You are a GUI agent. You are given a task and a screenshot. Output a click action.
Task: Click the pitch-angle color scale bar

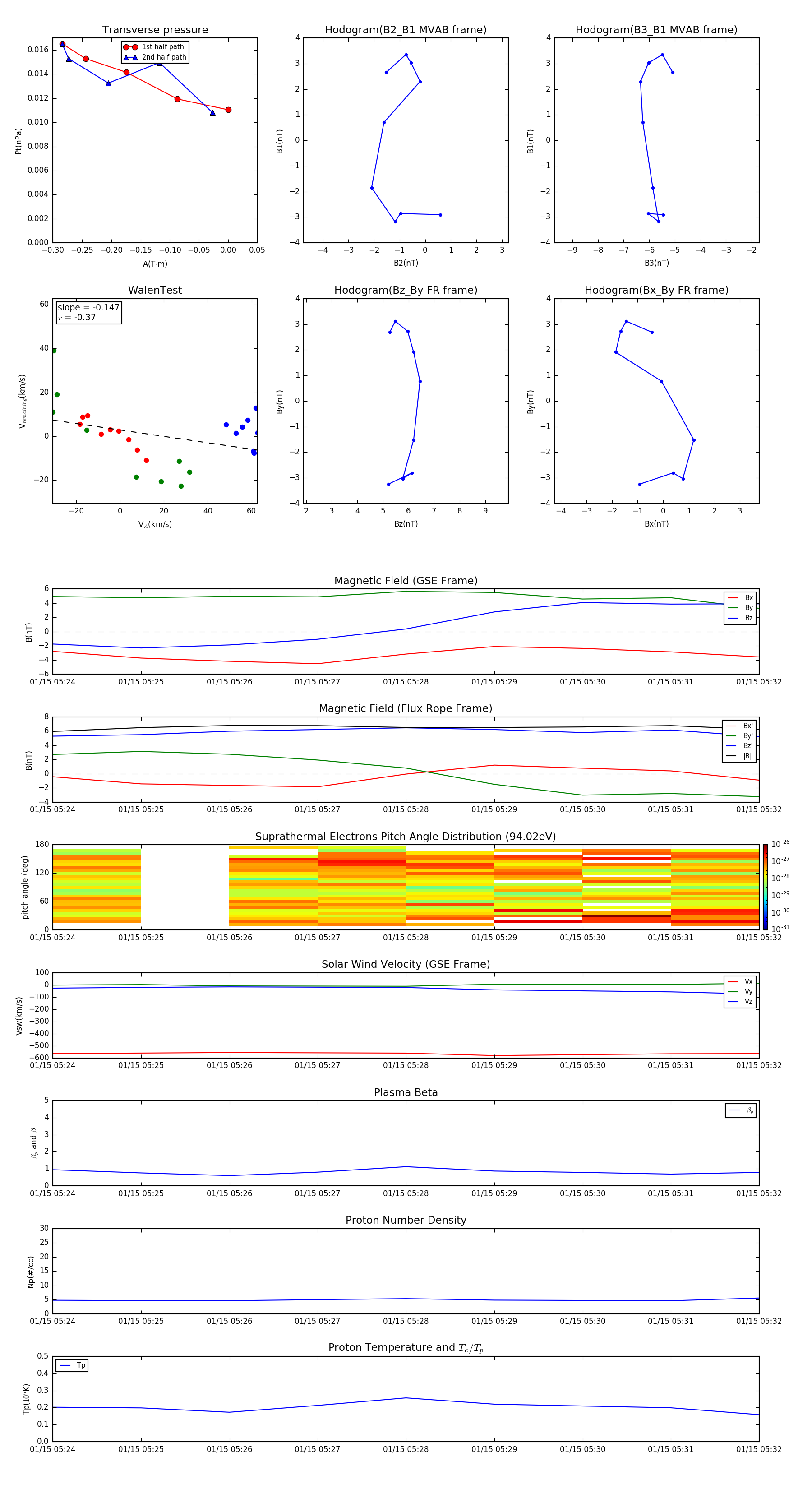[765, 887]
